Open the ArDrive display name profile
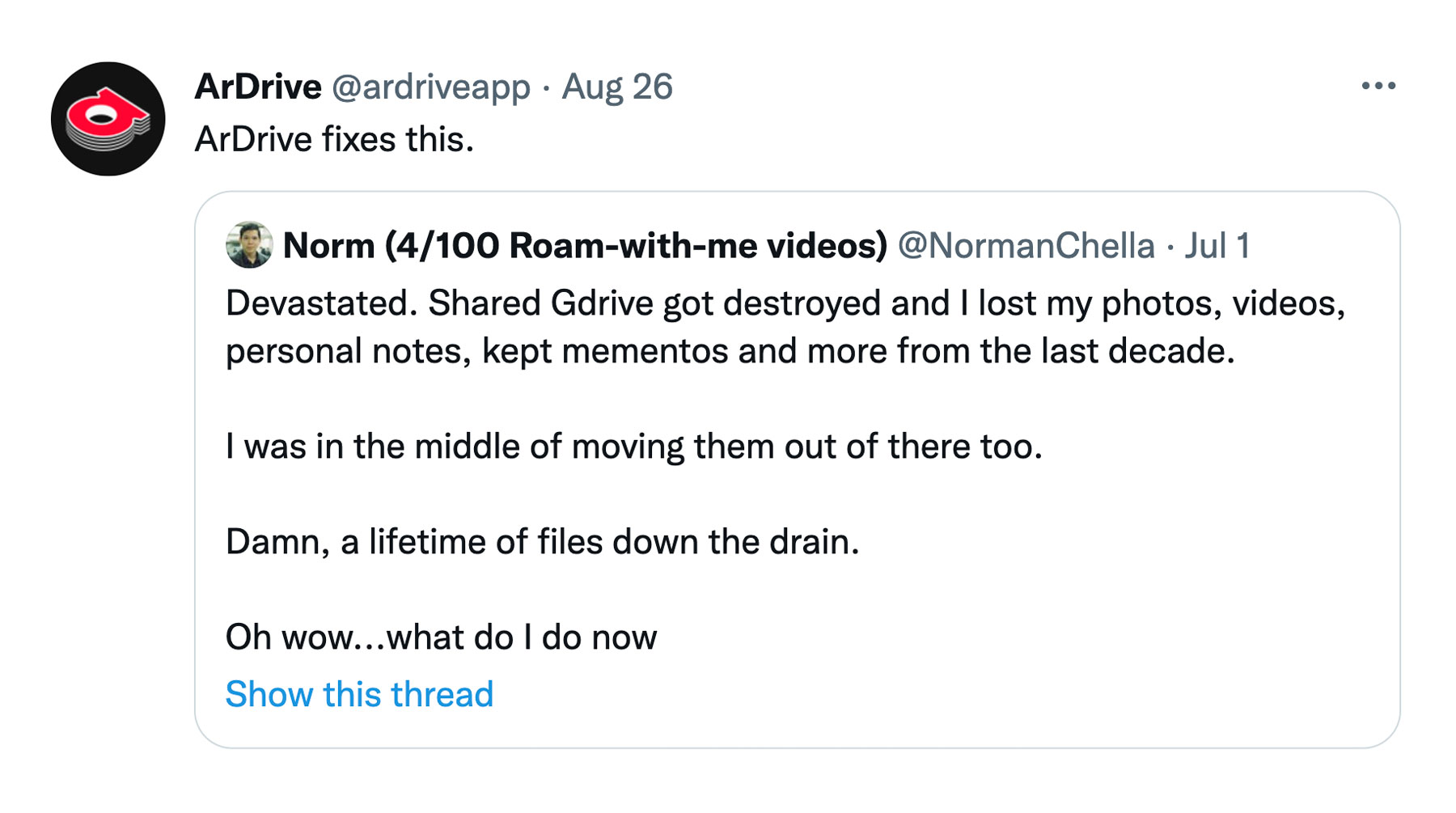This screenshot has height=813, width=1456. point(258,87)
